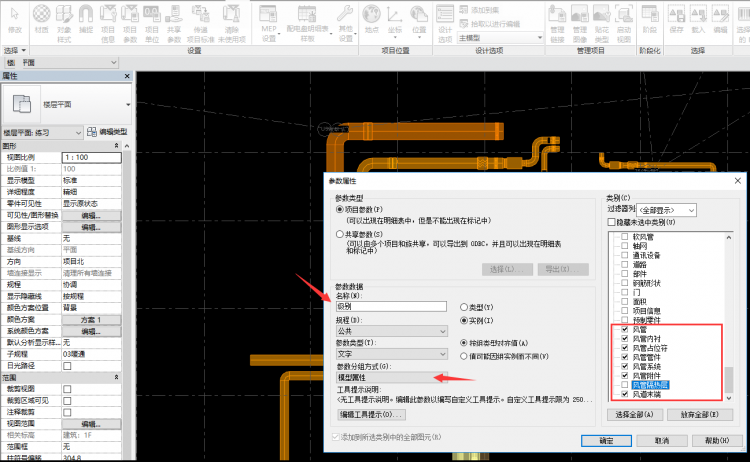Click 传递项目标准 Transfer Project Standards
This screenshot has height=462, width=750.
[x=200, y=23]
